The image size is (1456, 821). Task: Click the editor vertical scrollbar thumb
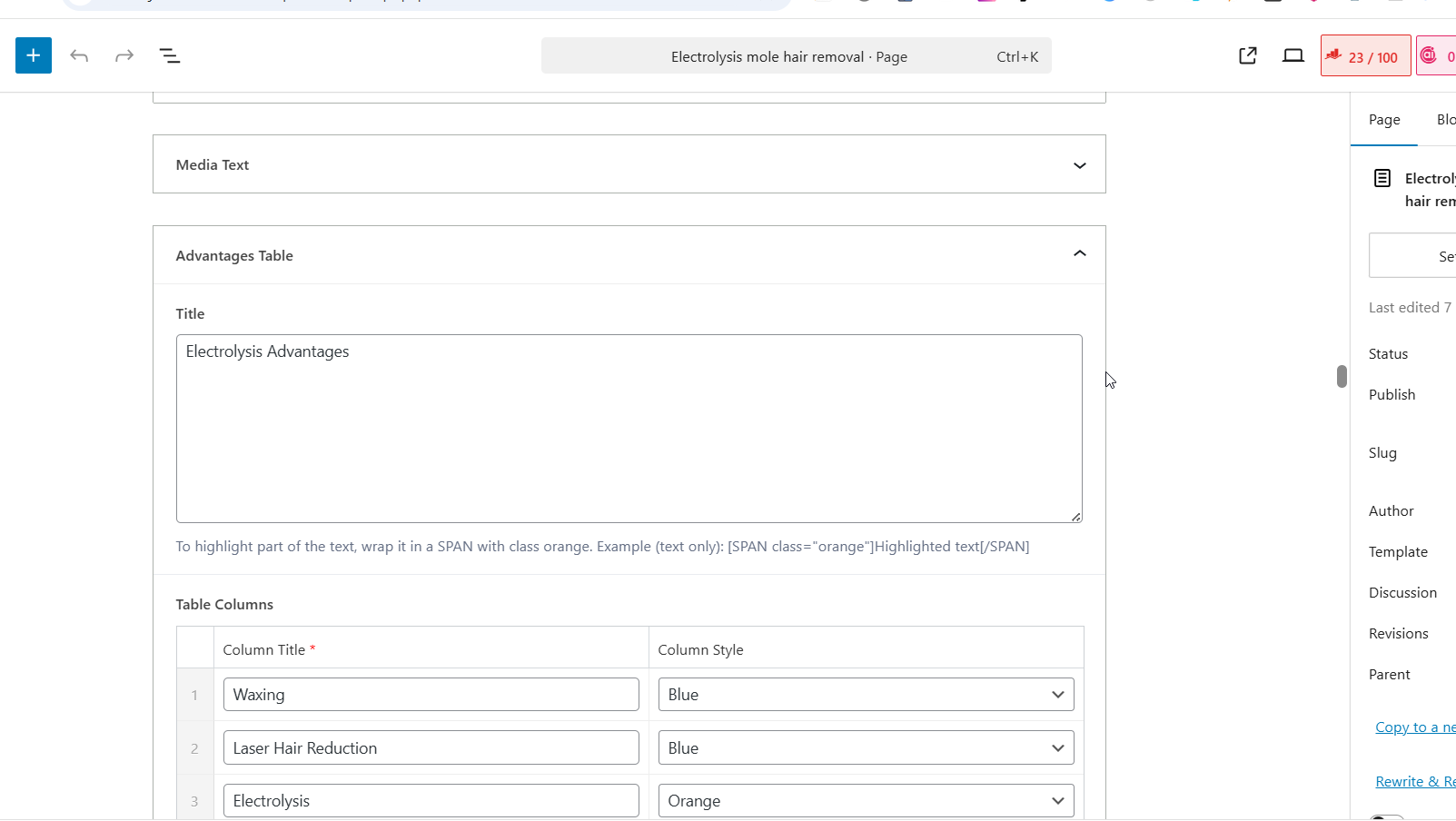[1342, 376]
